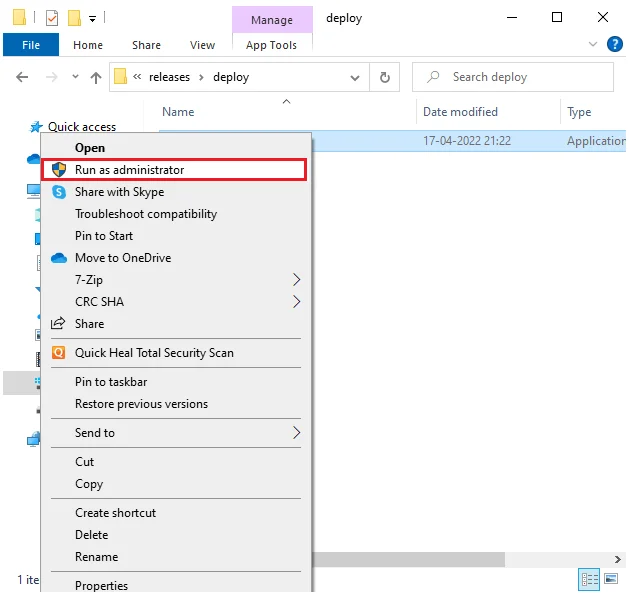Click the horizontal scrollbar thumb
Viewport: 629px width, 594px height.
(x=408, y=560)
